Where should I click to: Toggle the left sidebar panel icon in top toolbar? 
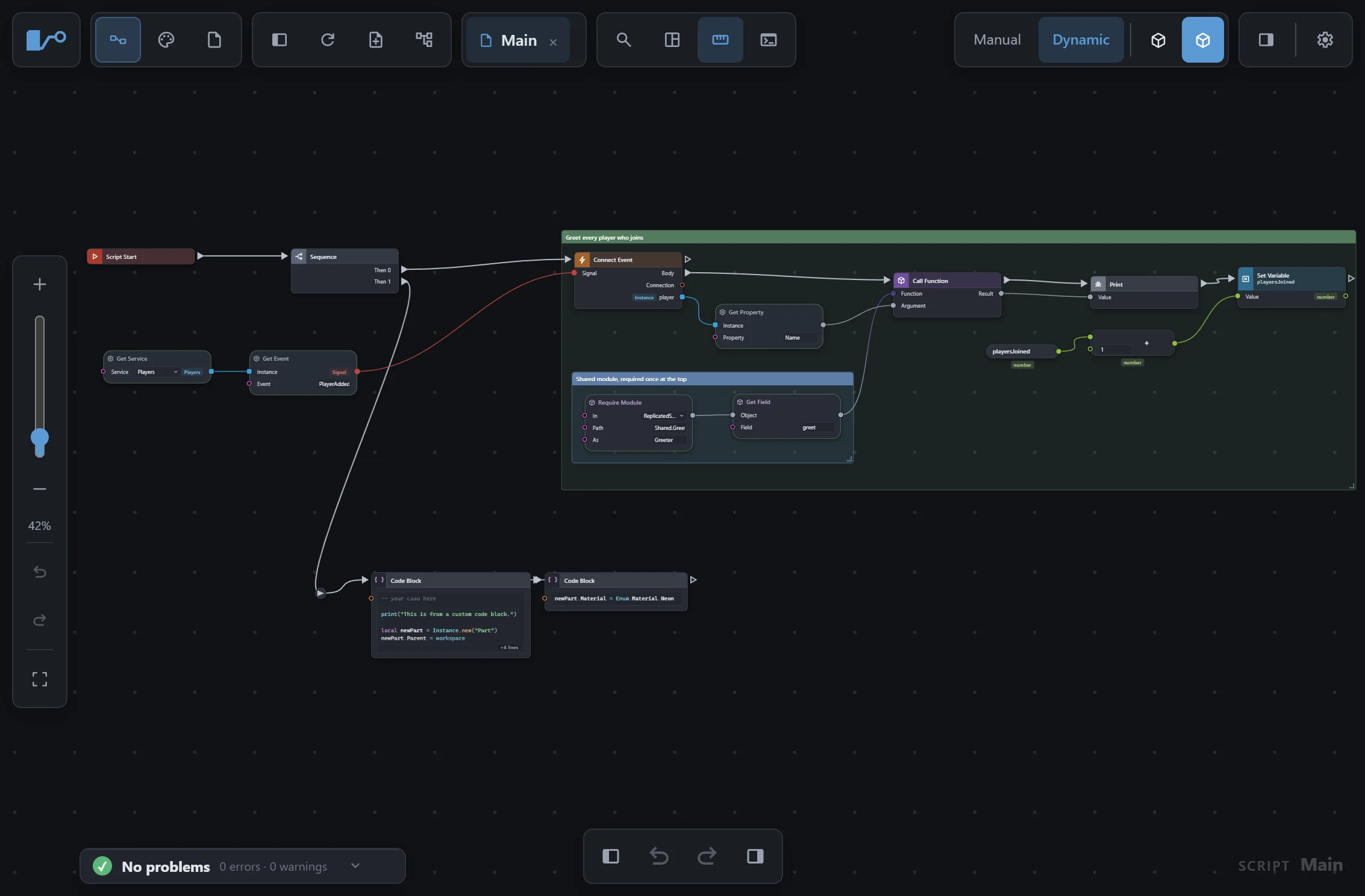(x=280, y=40)
